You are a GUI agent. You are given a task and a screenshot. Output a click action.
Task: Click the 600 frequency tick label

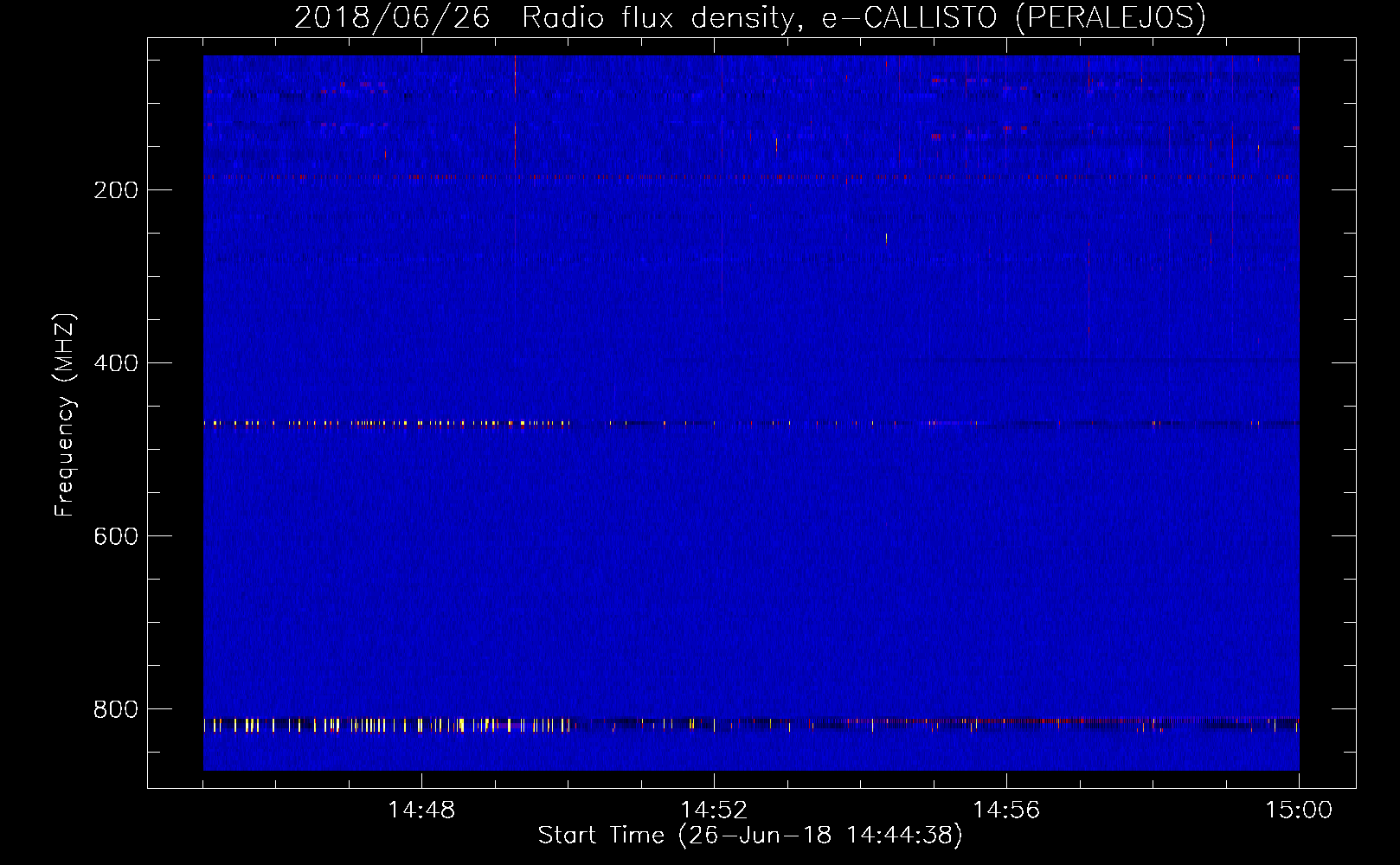(x=116, y=536)
